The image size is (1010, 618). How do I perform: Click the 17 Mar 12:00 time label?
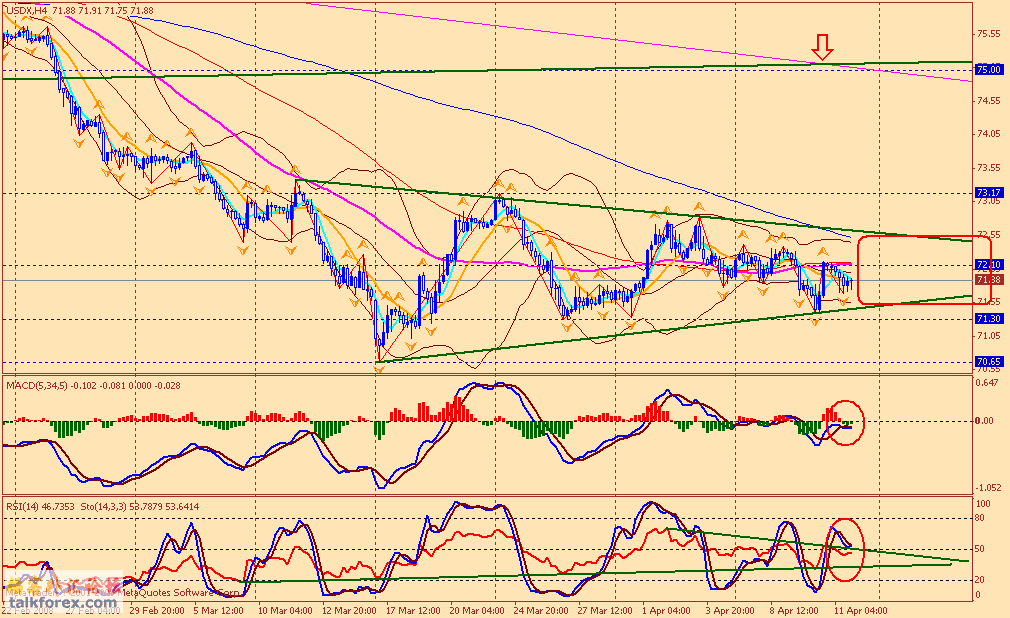pyautogui.click(x=413, y=610)
